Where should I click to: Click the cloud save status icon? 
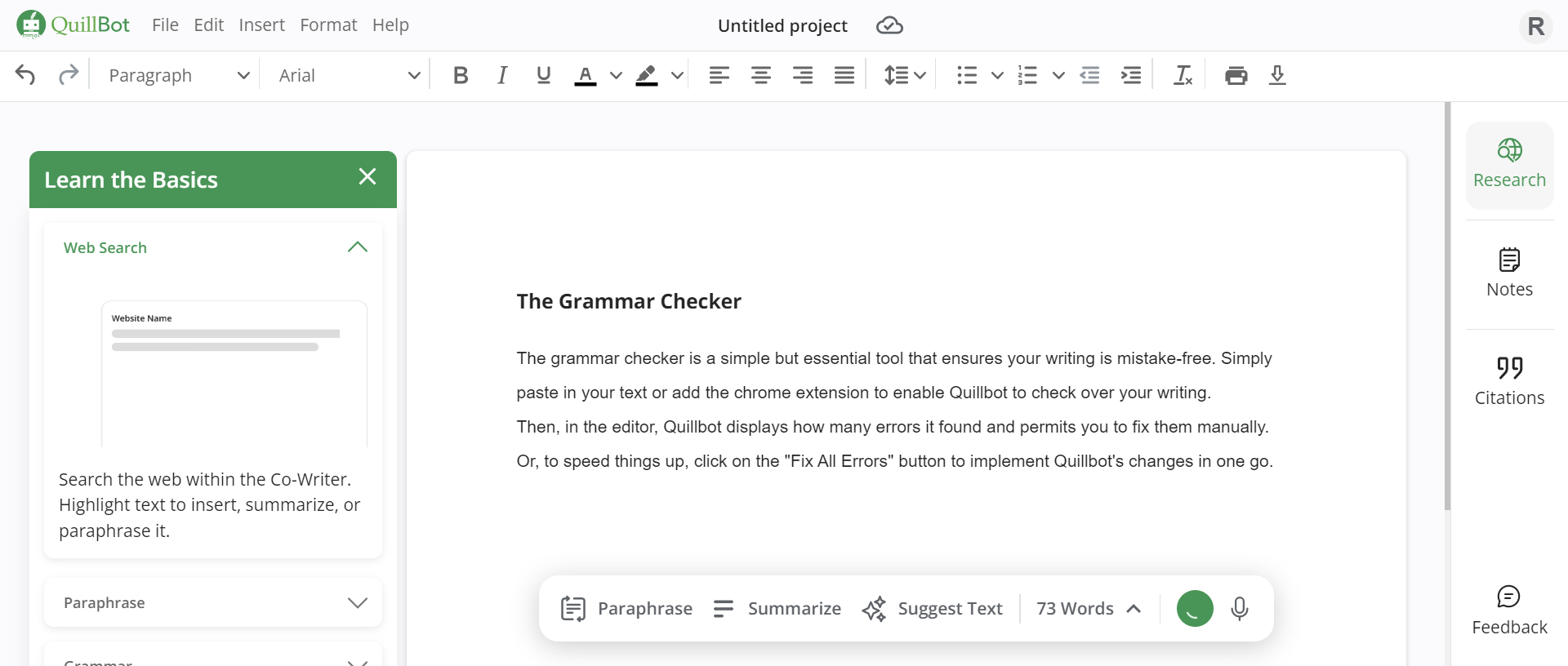point(889,25)
